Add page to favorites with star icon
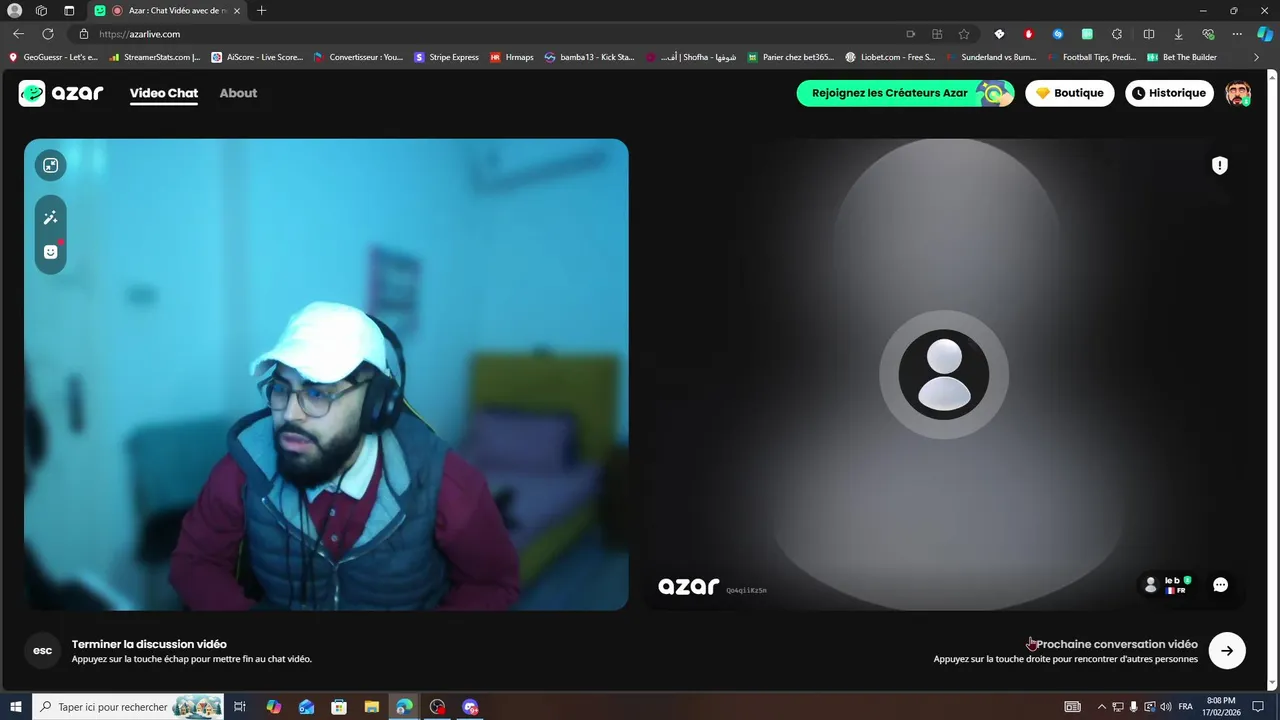The height and width of the screenshot is (720, 1280). pos(964,34)
